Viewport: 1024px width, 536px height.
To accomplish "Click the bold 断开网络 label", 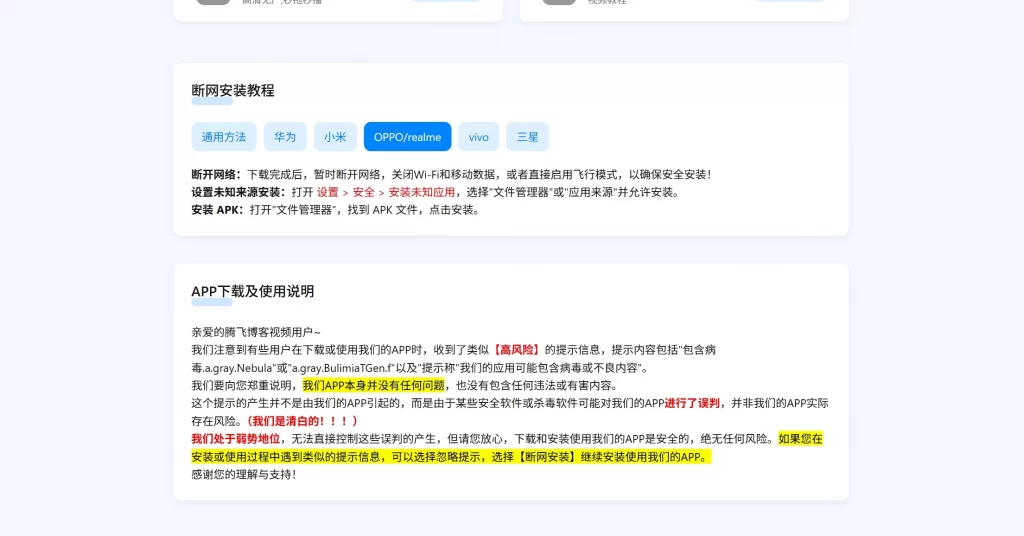I will 216,174.
